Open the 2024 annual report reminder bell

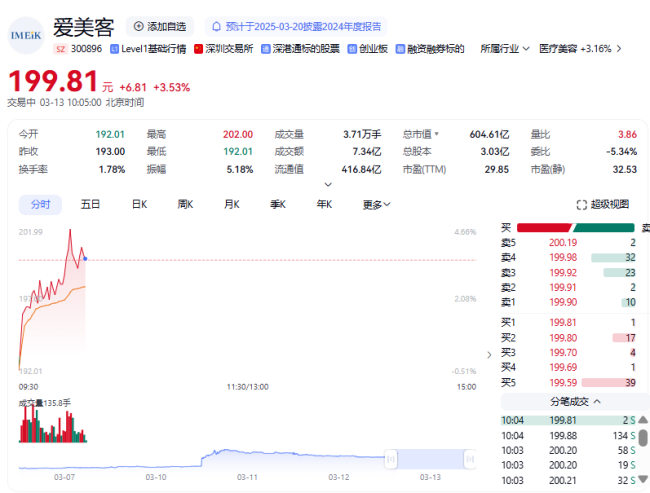tap(216, 27)
